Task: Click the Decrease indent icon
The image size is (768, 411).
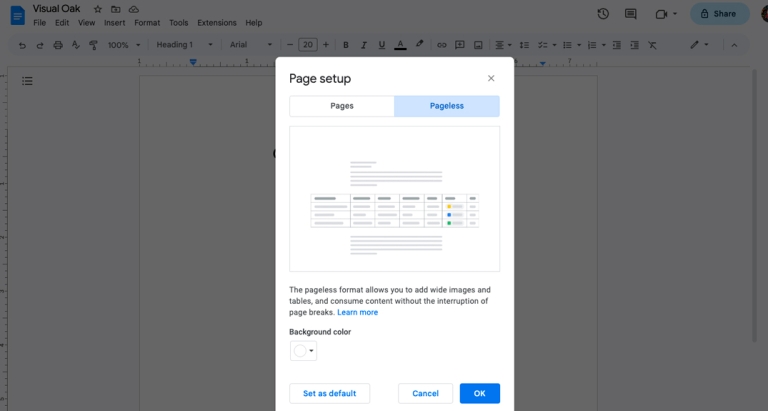Action: 617,45
